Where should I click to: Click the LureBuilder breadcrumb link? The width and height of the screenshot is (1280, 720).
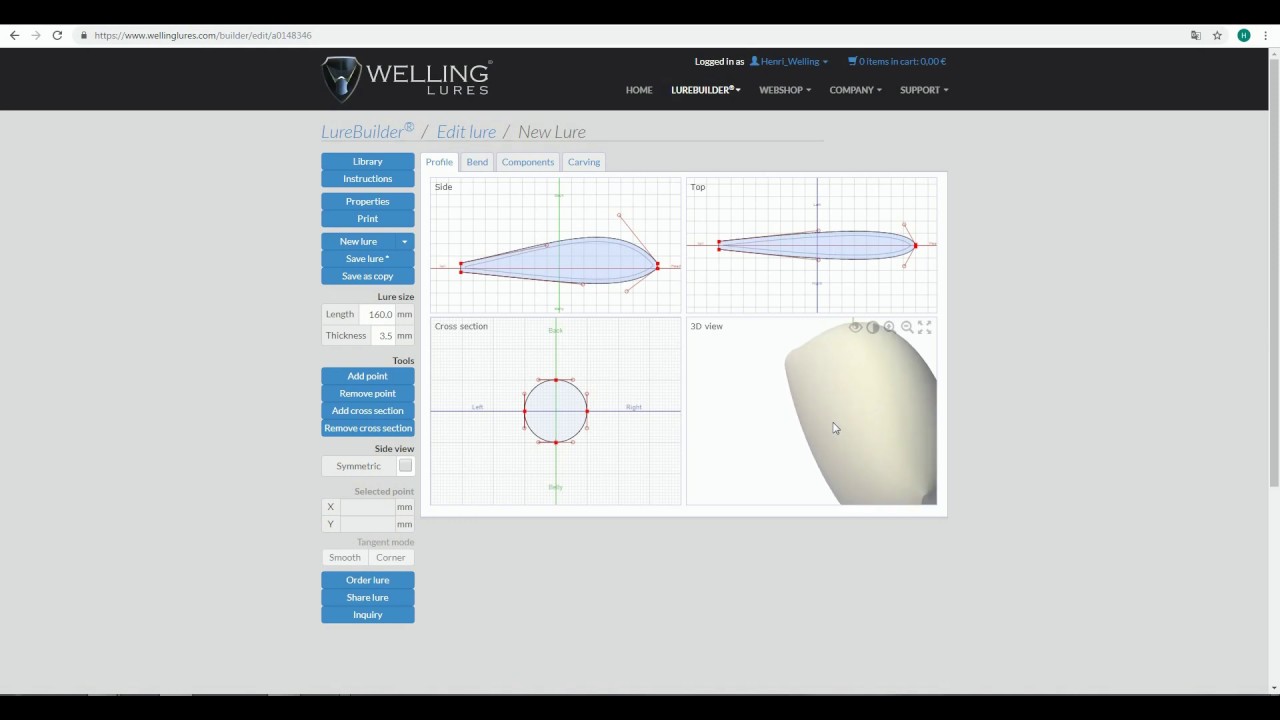tap(367, 131)
